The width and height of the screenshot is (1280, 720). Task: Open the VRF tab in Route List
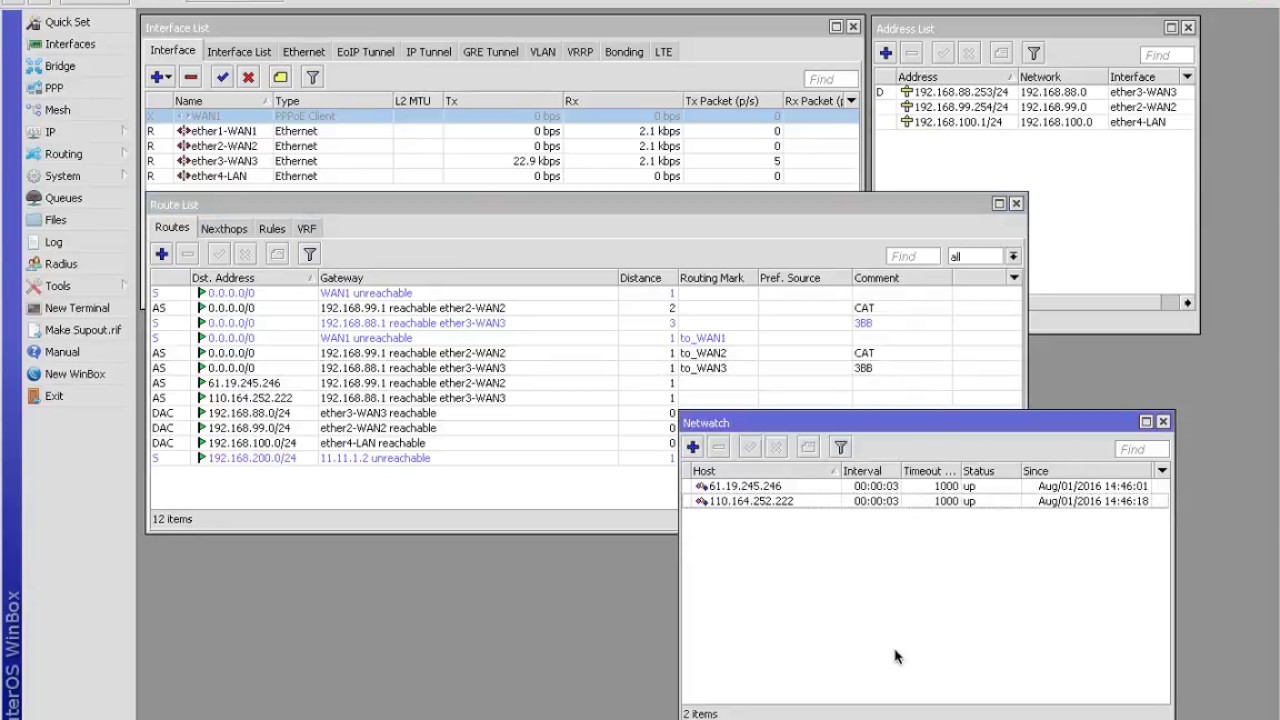coord(306,229)
